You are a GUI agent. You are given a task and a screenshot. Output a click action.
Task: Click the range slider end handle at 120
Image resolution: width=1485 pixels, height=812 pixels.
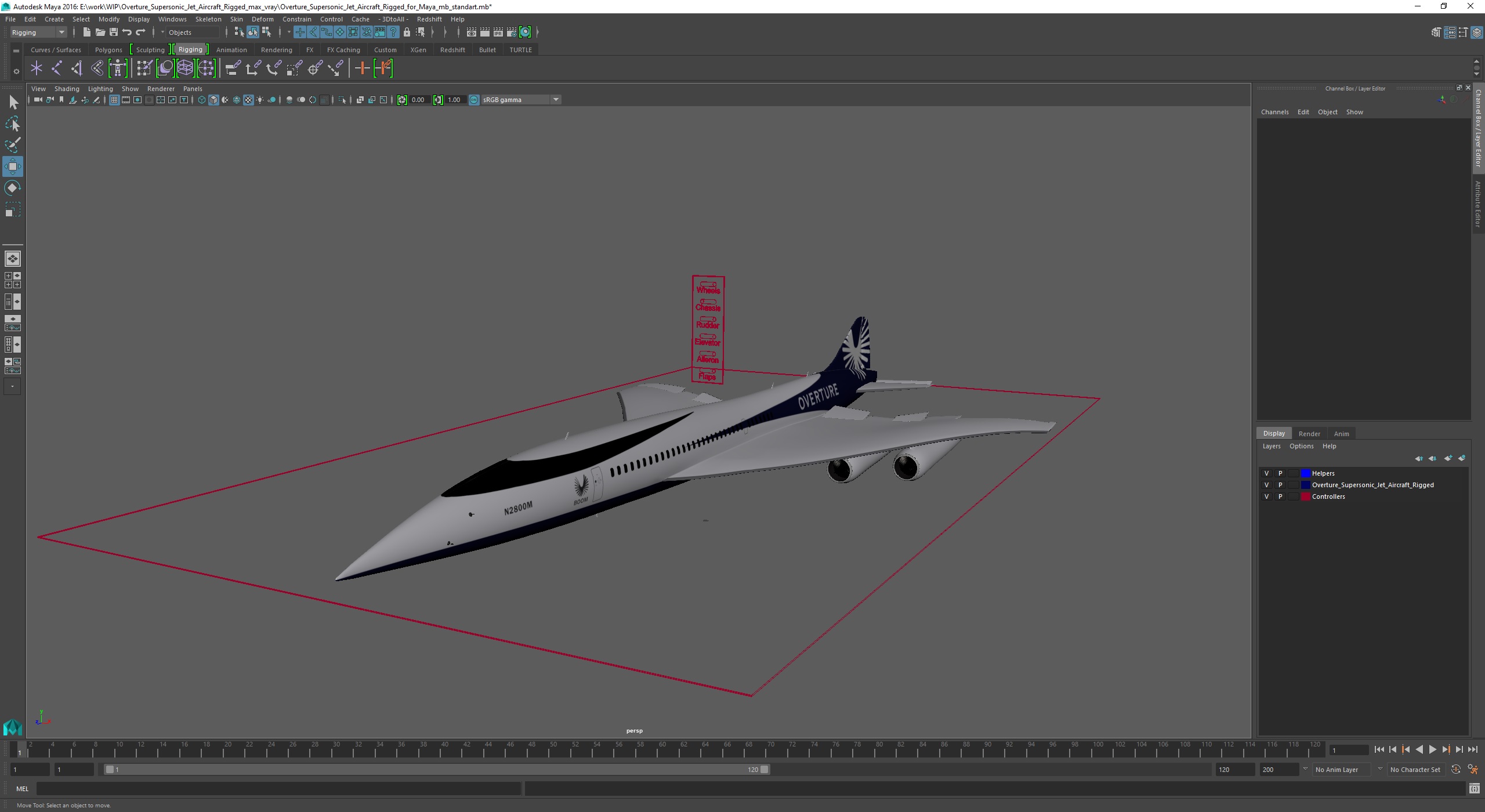click(765, 770)
